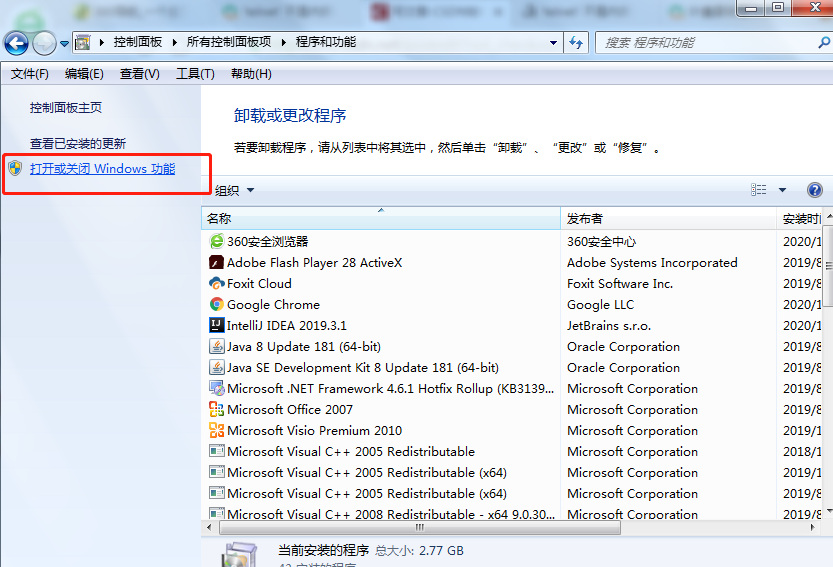The width and height of the screenshot is (833, 567).
Task: Select the Java SE Development Kit icon
Action: [x=217, y=367]
